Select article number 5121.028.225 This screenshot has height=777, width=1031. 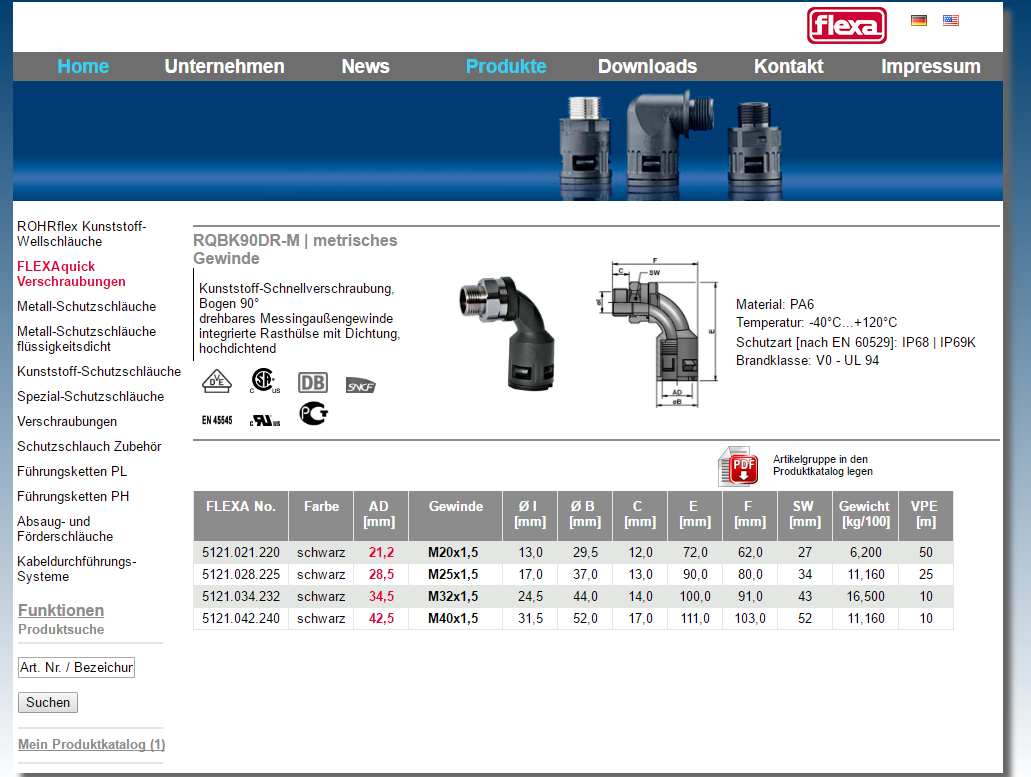[x=241, y=575]
